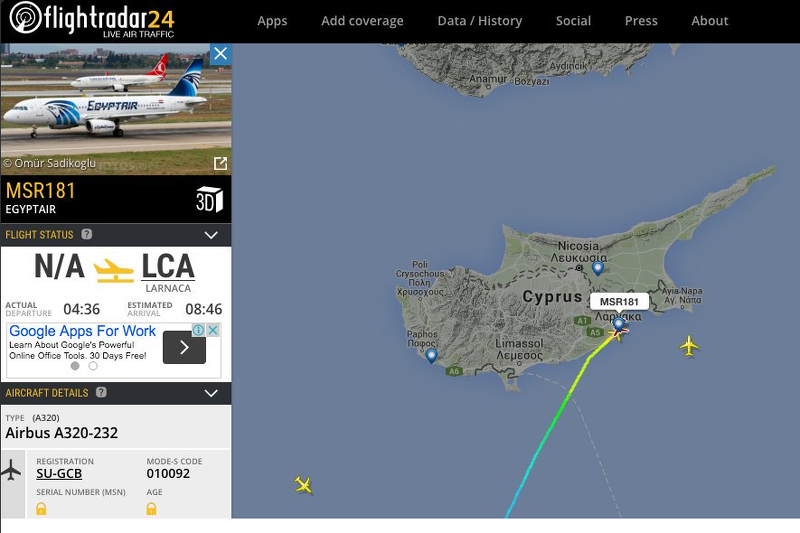800x533 pixels.
Task: Select the first ad carousel dot
Action: [x=75, y=366]
